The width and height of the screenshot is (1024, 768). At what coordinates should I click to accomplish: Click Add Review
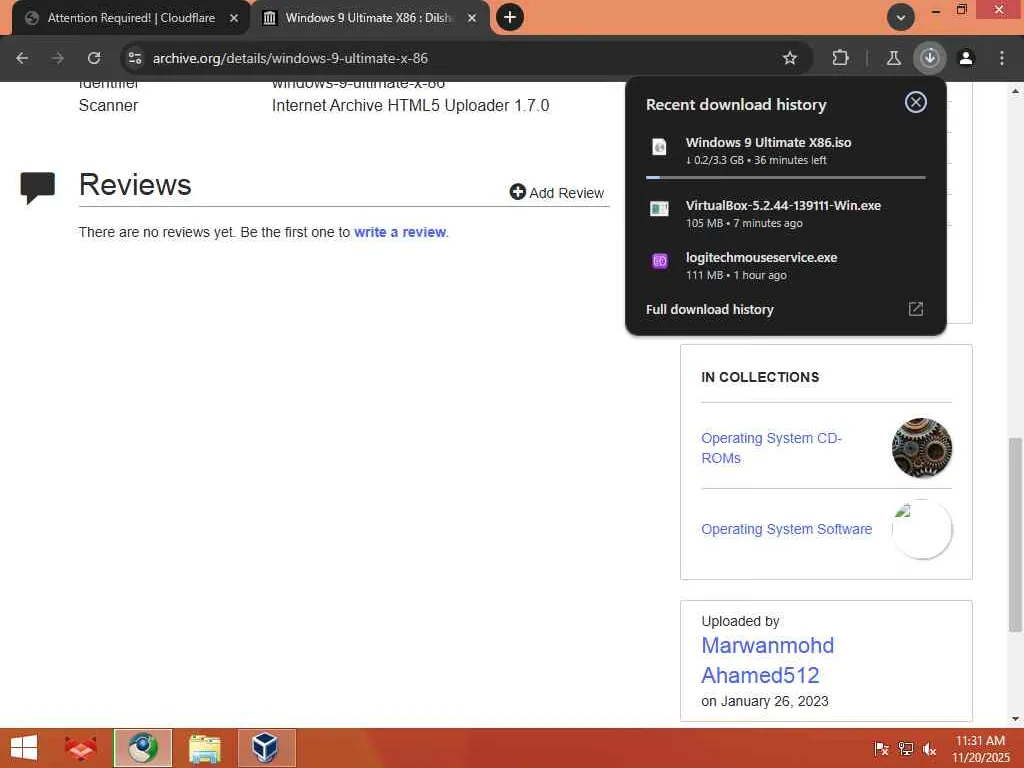pos(557,193)
